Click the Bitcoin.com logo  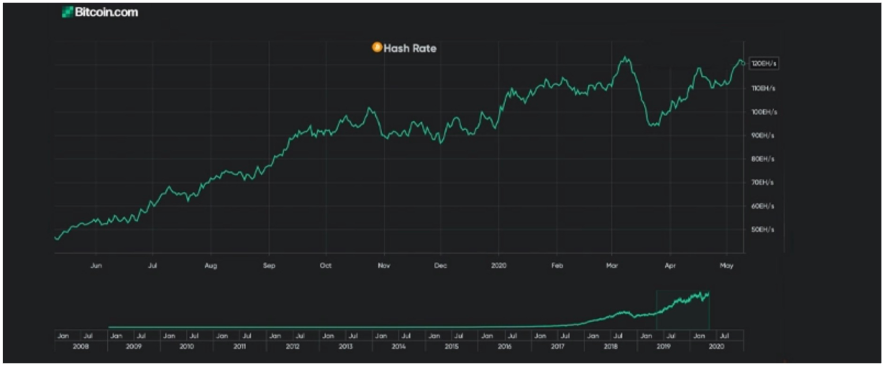coord(100,12)
